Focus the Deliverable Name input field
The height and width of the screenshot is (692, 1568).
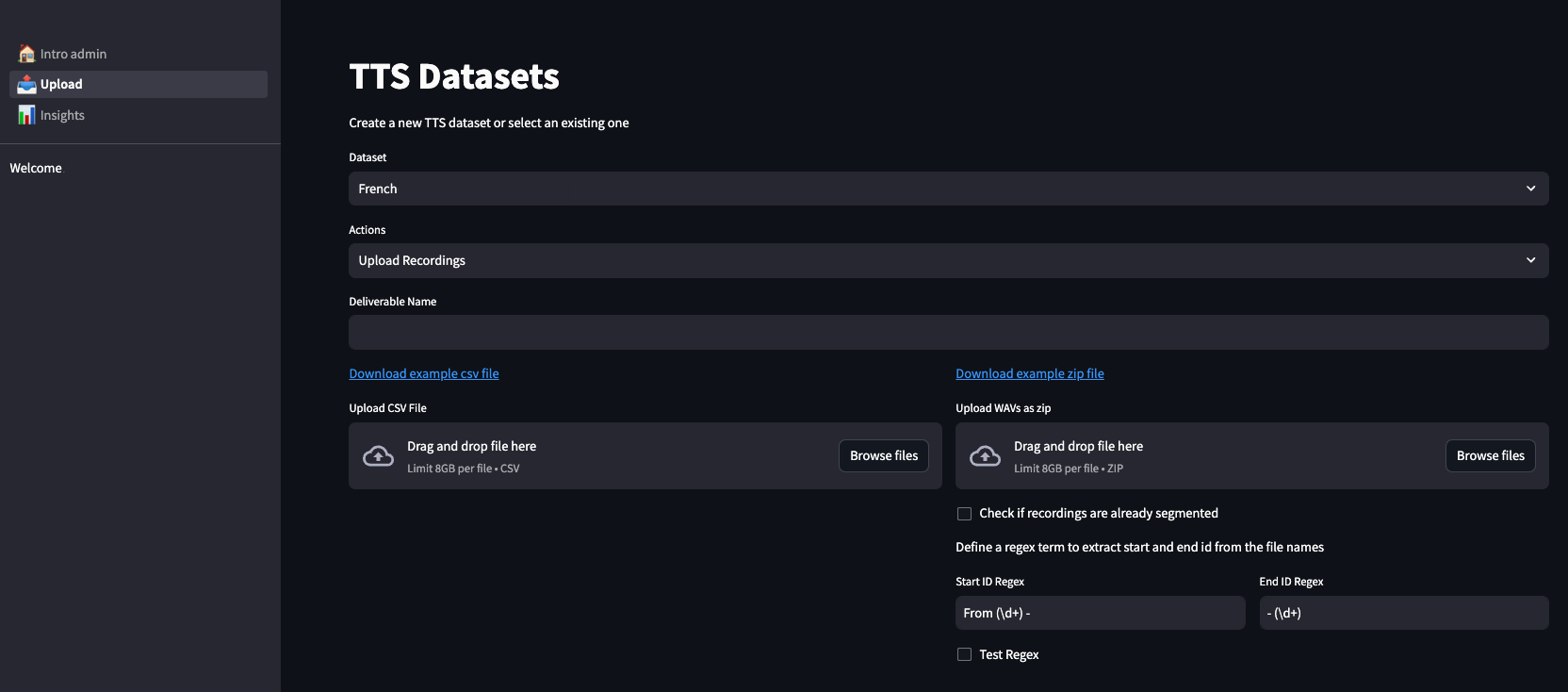(948, 332)
